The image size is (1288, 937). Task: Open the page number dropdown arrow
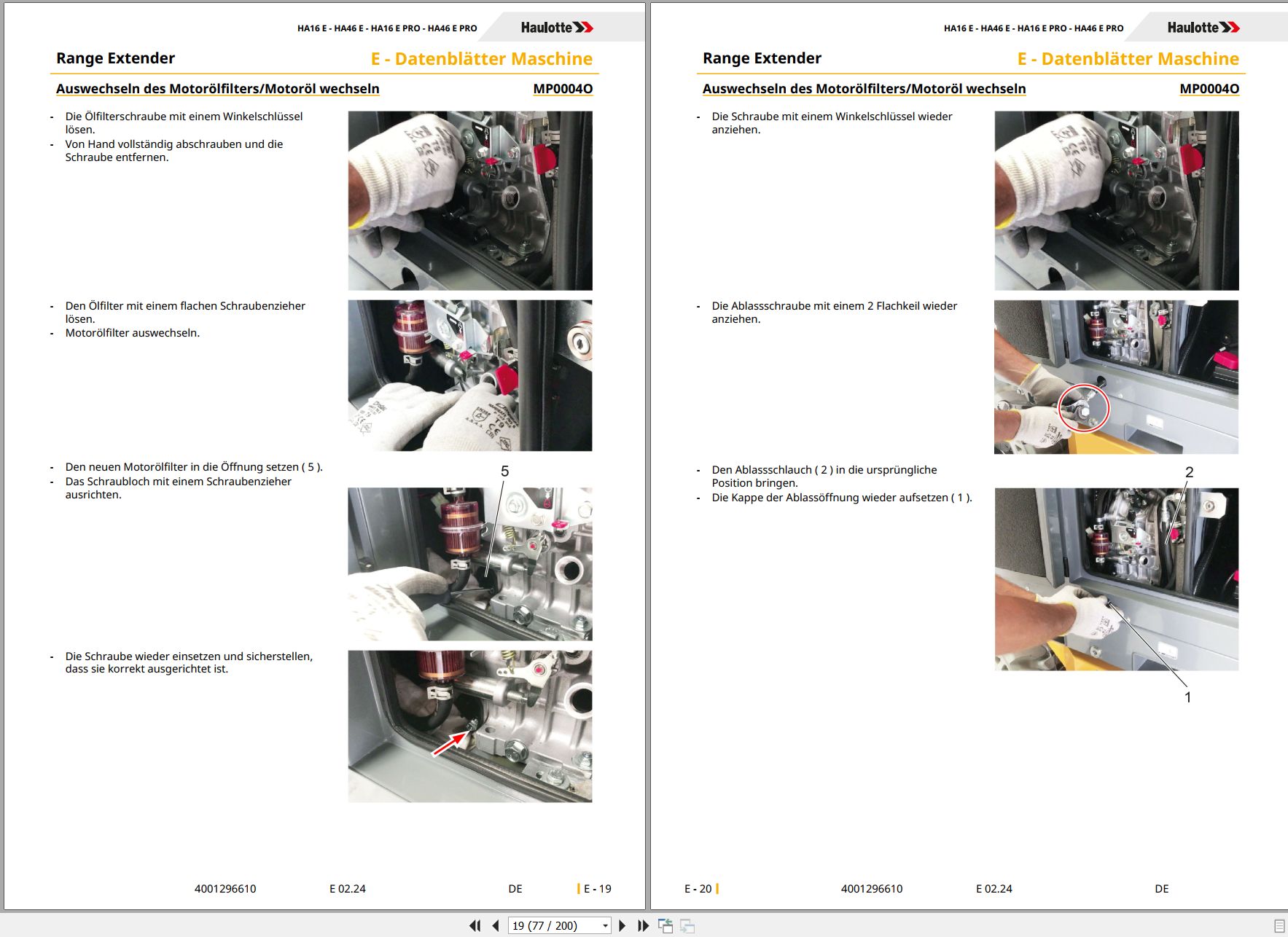[605, 926]
